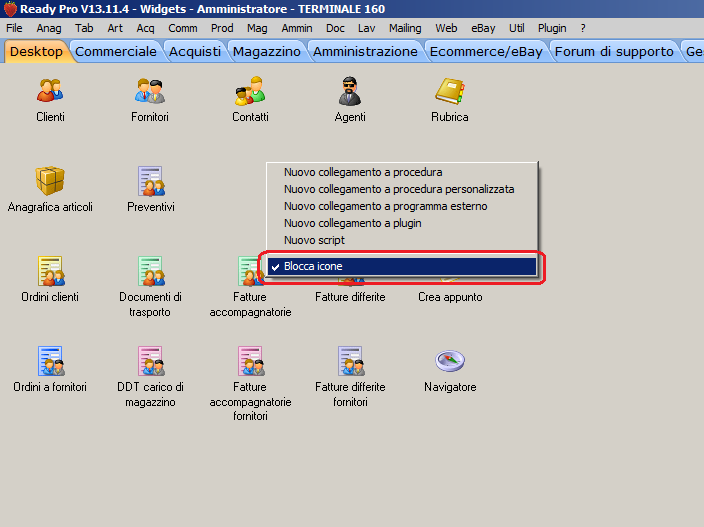
Task: Open the ? help menu
Action: [583, 28]
